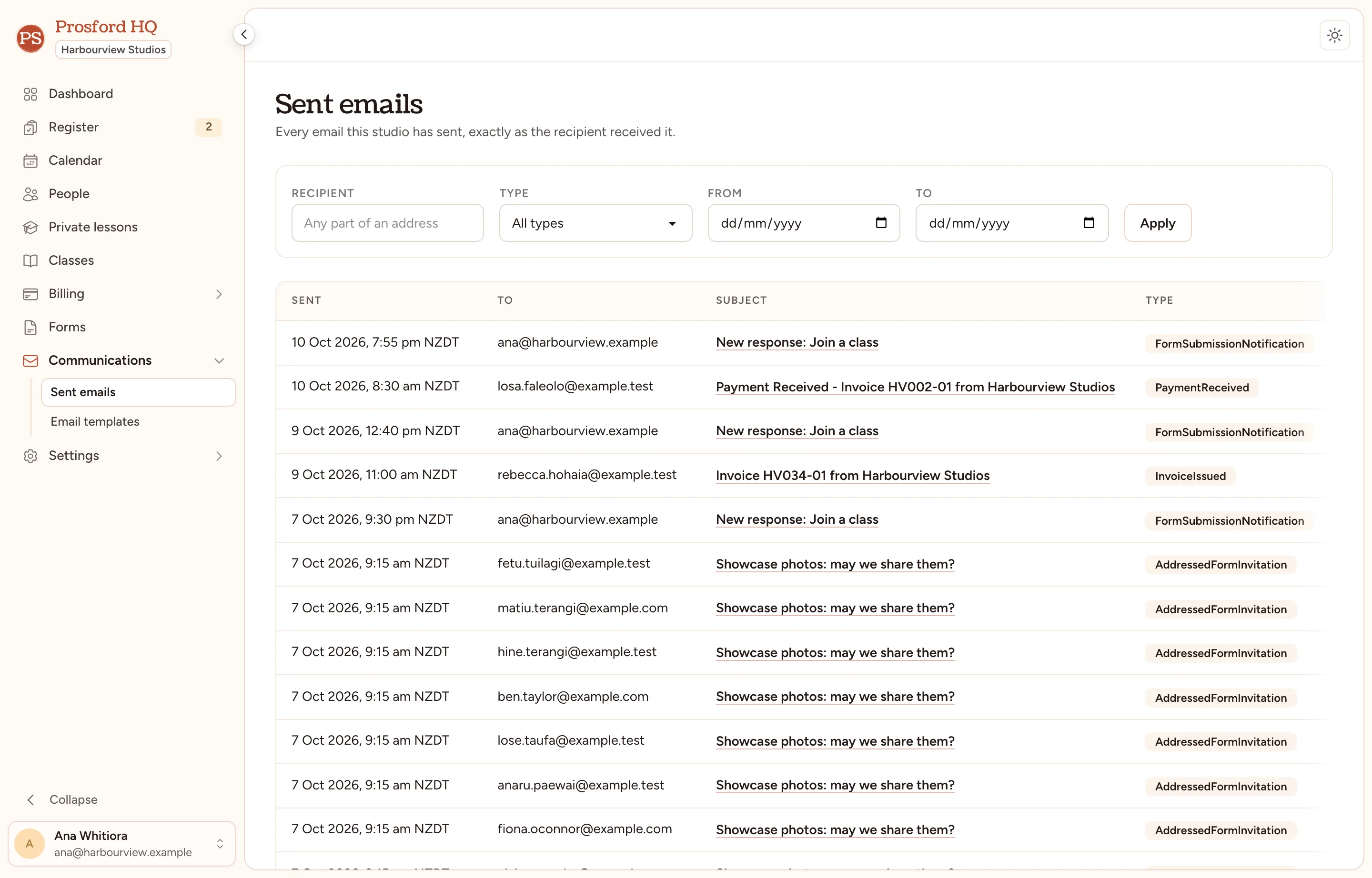Click the 9 Oct 2026, 11:00 am NZDT timestamp
Screen dimensions: 1372x878
tap(374, 475)
